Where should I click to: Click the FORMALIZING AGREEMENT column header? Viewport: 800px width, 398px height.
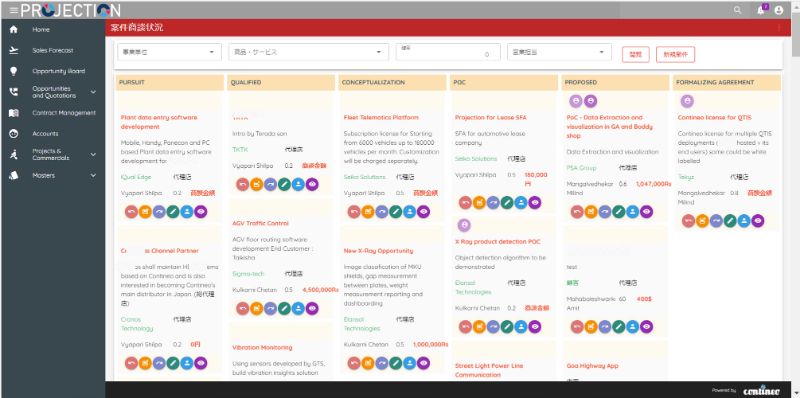(727, 82)
